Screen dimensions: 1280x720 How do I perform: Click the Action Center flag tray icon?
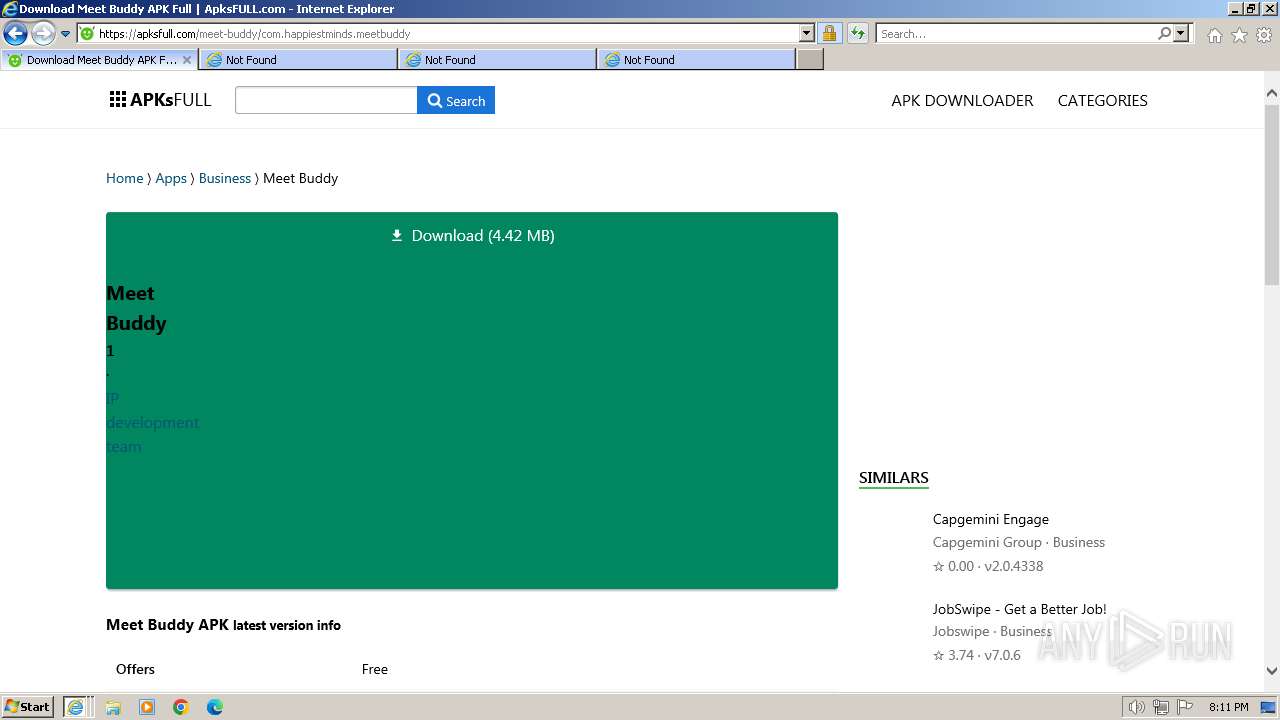point(1184,707)
